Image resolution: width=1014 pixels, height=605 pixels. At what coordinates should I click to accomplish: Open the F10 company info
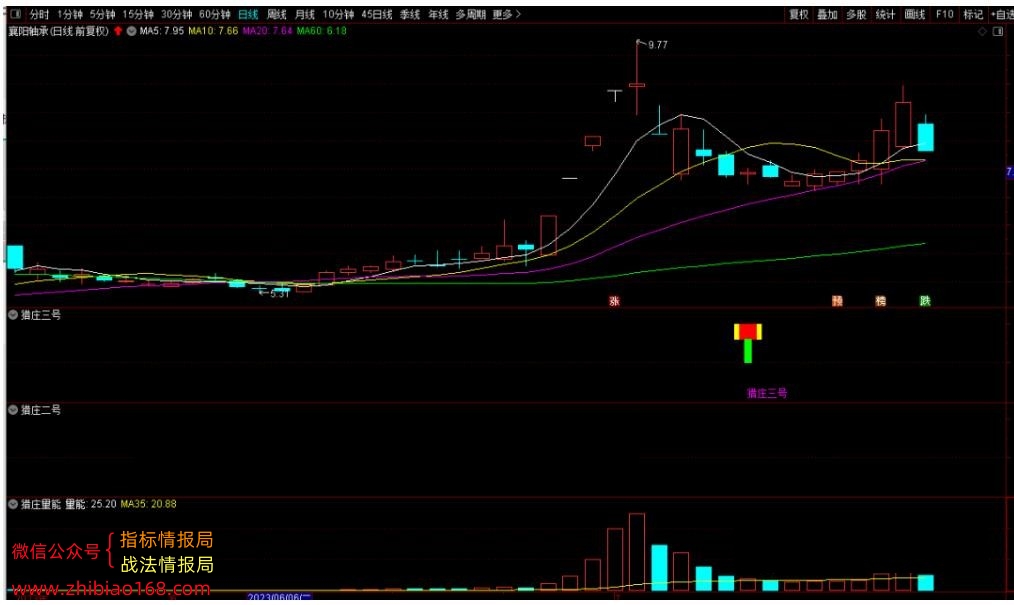(945, 14)
